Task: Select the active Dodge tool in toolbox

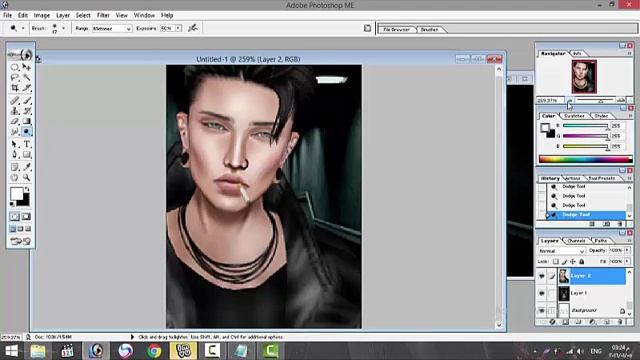Action: tap(27, 131)
